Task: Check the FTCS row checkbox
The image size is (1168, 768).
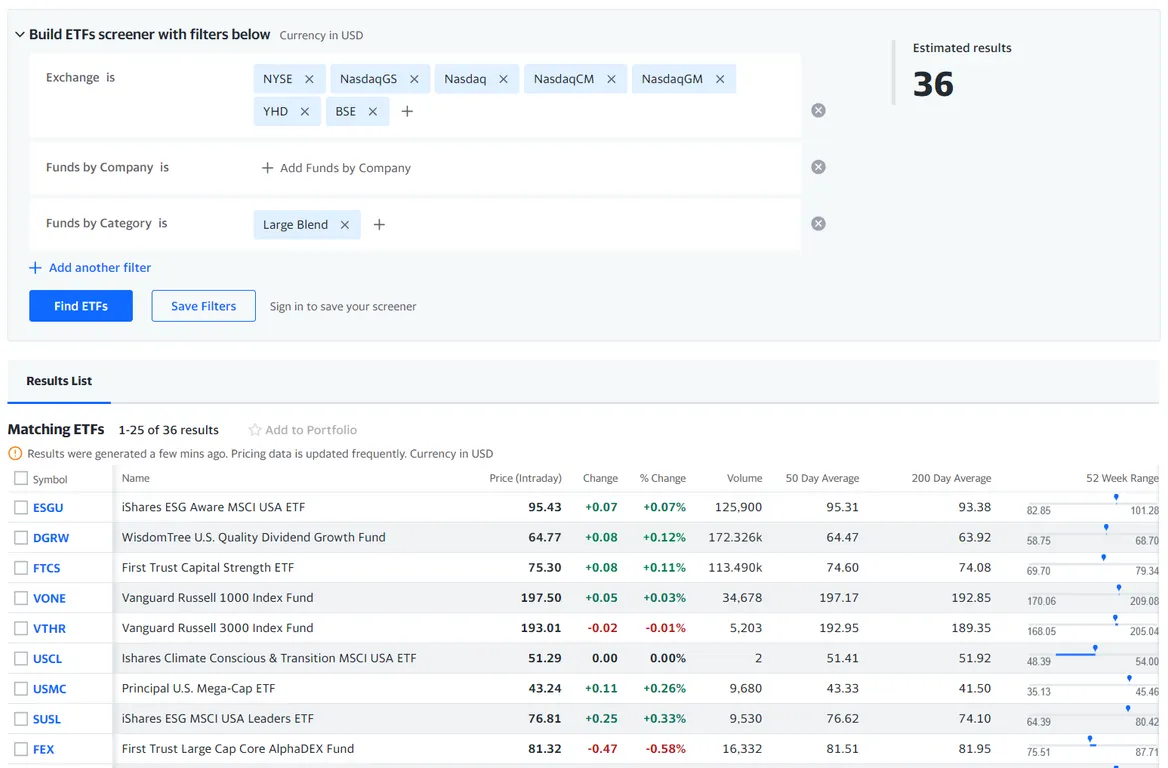Action: (21, 568)
